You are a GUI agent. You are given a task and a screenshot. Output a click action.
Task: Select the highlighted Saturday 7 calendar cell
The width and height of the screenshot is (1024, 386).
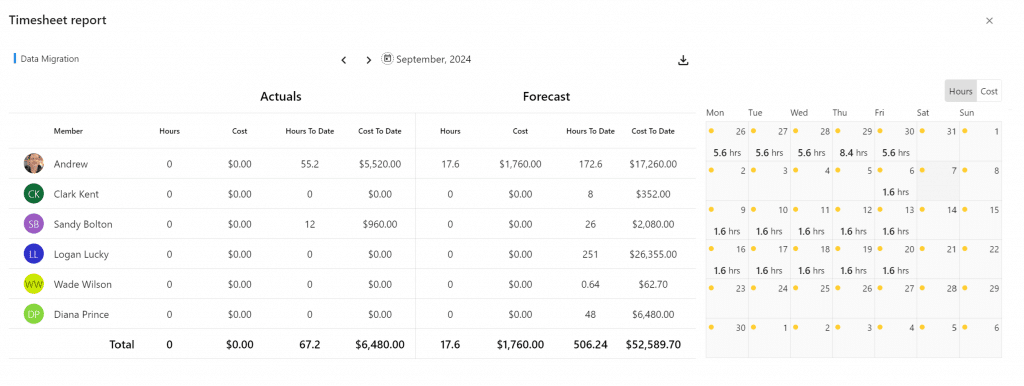[x=938, y=181]
